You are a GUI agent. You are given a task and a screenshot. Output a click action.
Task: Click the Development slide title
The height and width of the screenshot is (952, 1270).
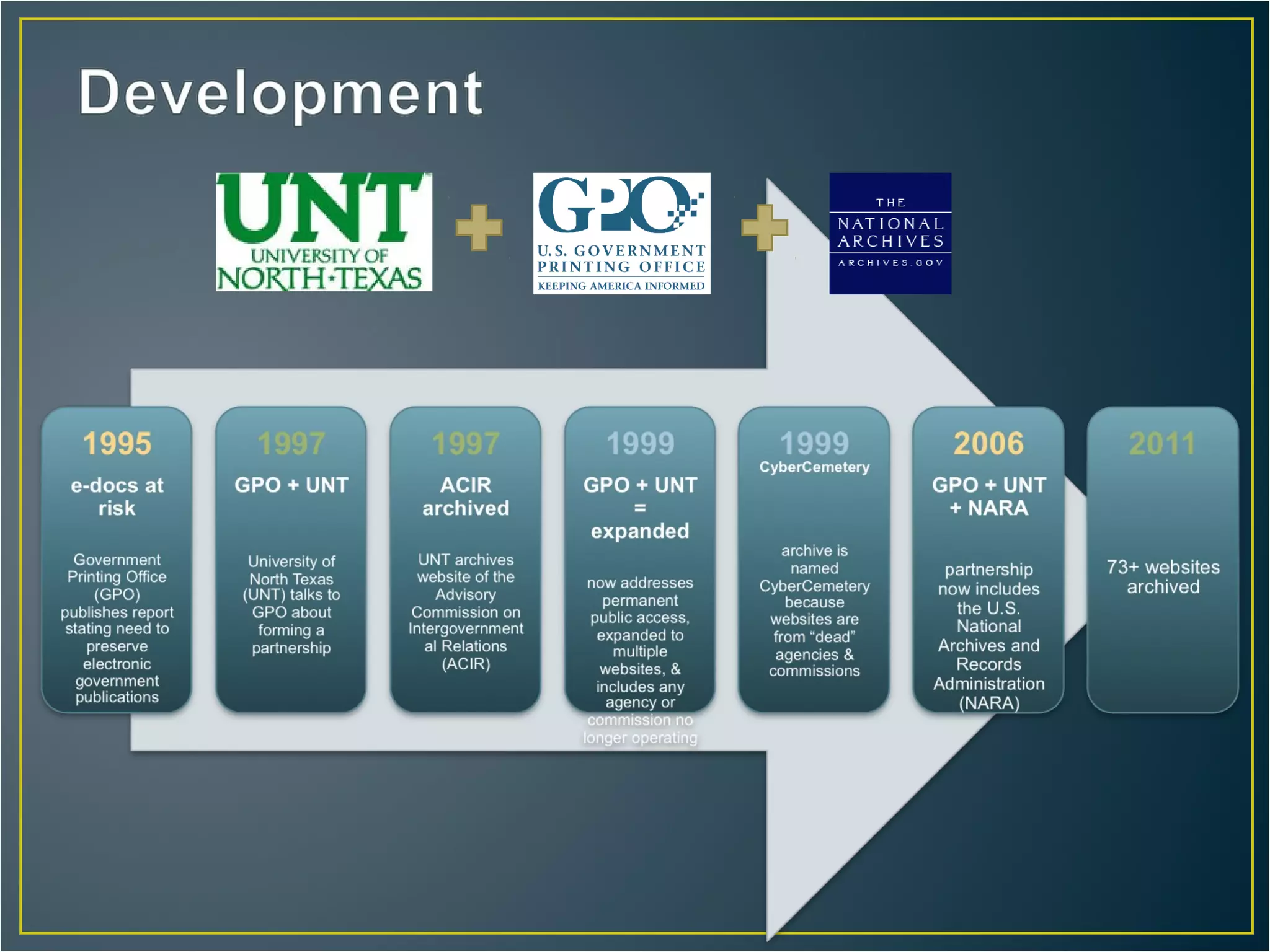(x=280, y=93)
